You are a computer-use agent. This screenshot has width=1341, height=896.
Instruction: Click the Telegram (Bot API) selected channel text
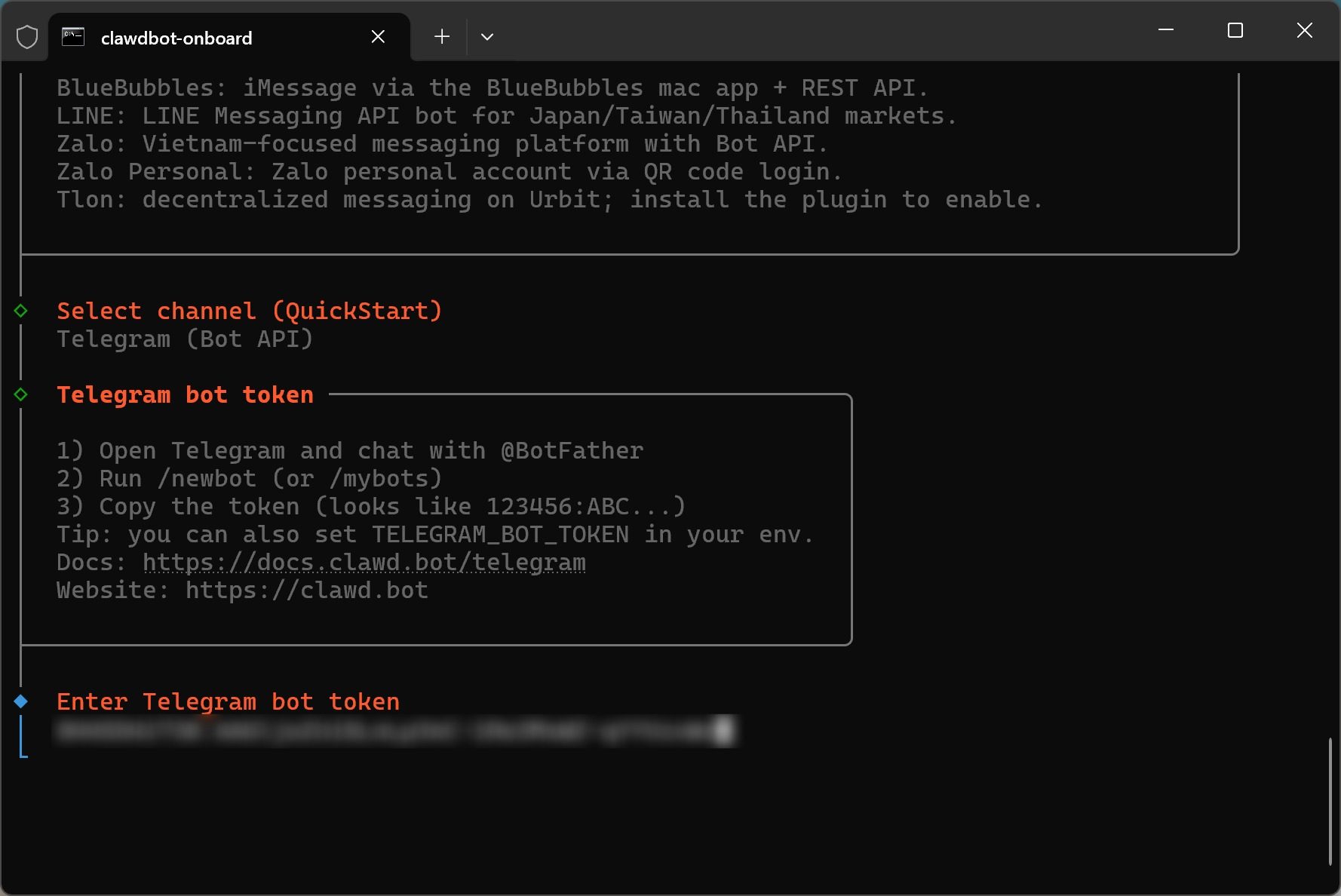pyautogui.click(x=185, y=339)
